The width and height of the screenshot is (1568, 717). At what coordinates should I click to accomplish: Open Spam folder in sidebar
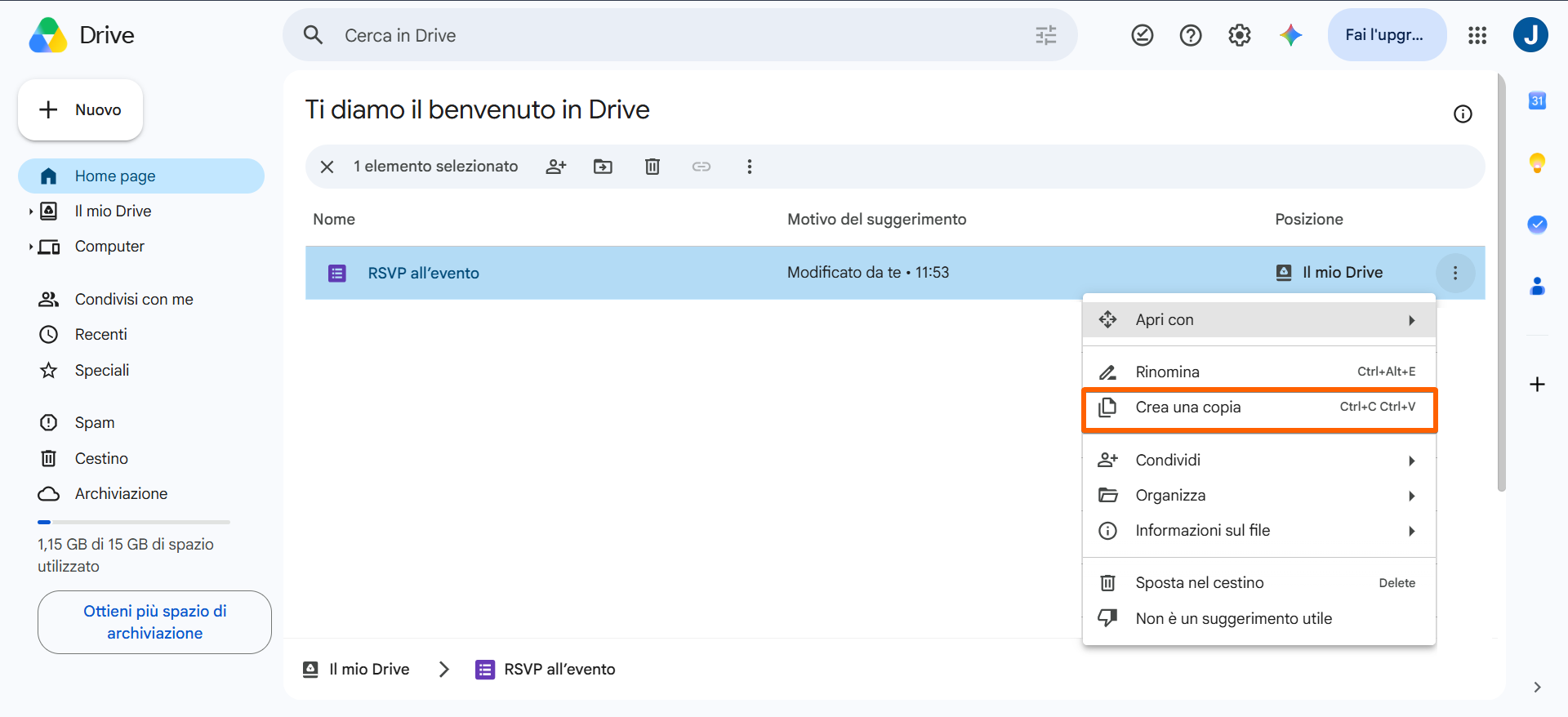point(141,423)
